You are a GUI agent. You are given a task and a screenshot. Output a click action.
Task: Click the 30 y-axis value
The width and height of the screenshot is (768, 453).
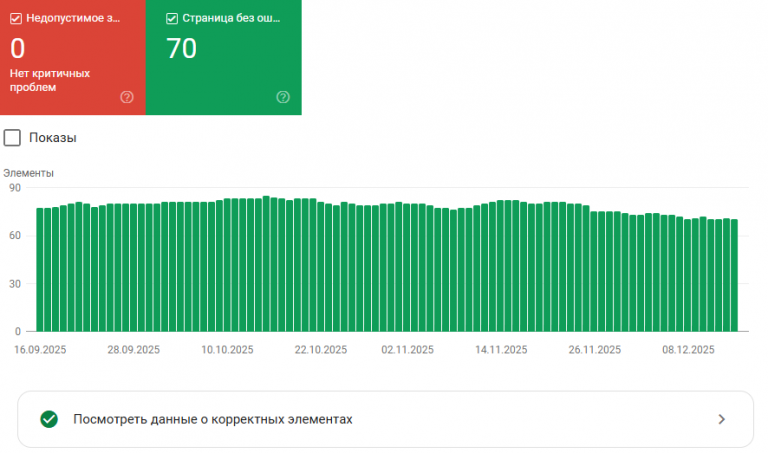click(x=15, y=284)
